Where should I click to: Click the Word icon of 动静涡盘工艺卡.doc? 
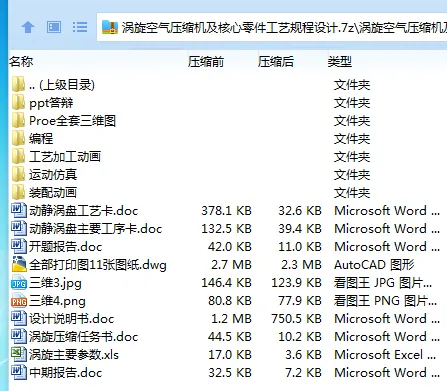(x=19, y=211)
